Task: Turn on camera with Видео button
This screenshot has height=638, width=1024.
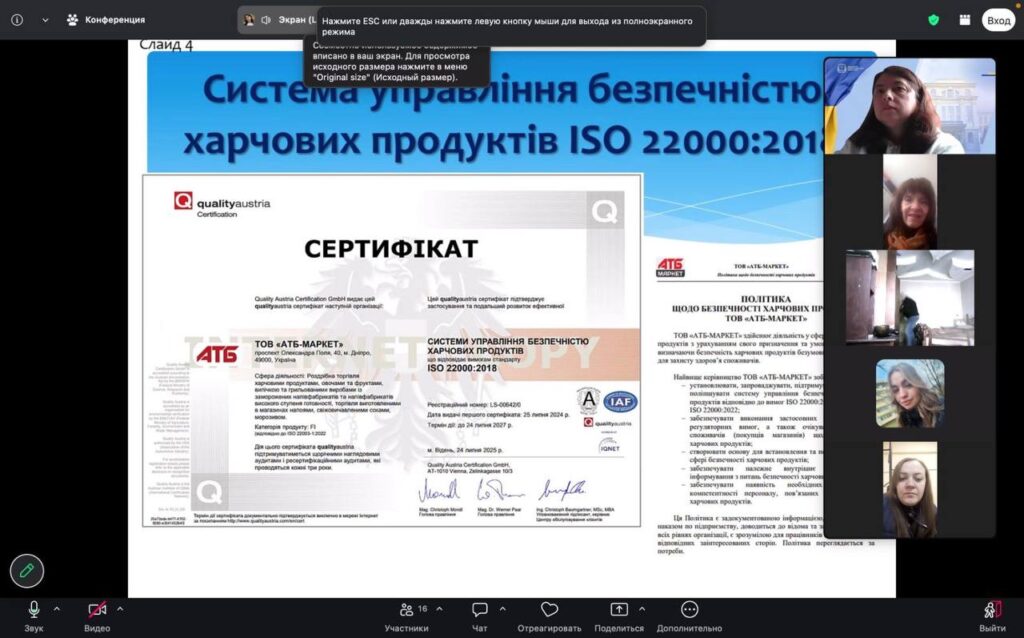Action: [x=97, y=611]
